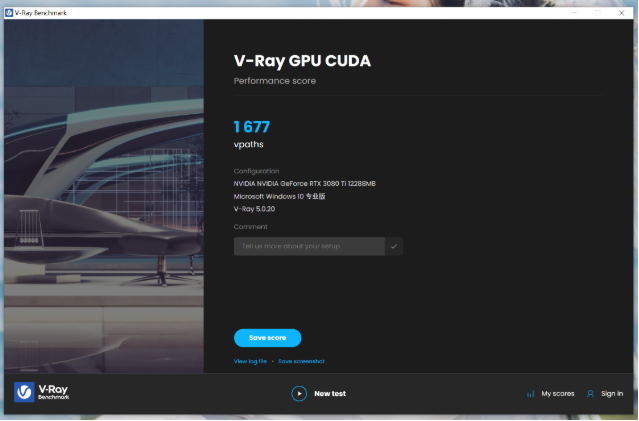639x421 pixels.
Task: Click the 1677 performance score value
Action: pos(252,126)
